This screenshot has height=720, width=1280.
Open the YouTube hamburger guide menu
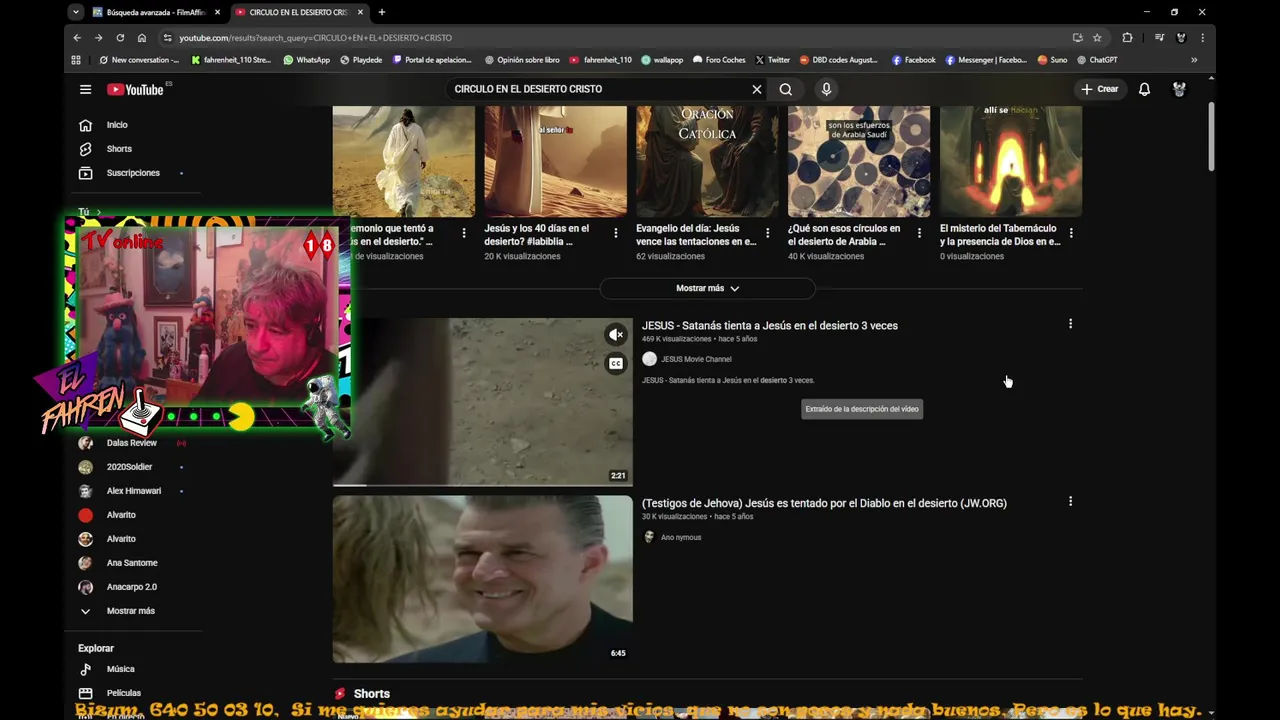click(85, 89)
